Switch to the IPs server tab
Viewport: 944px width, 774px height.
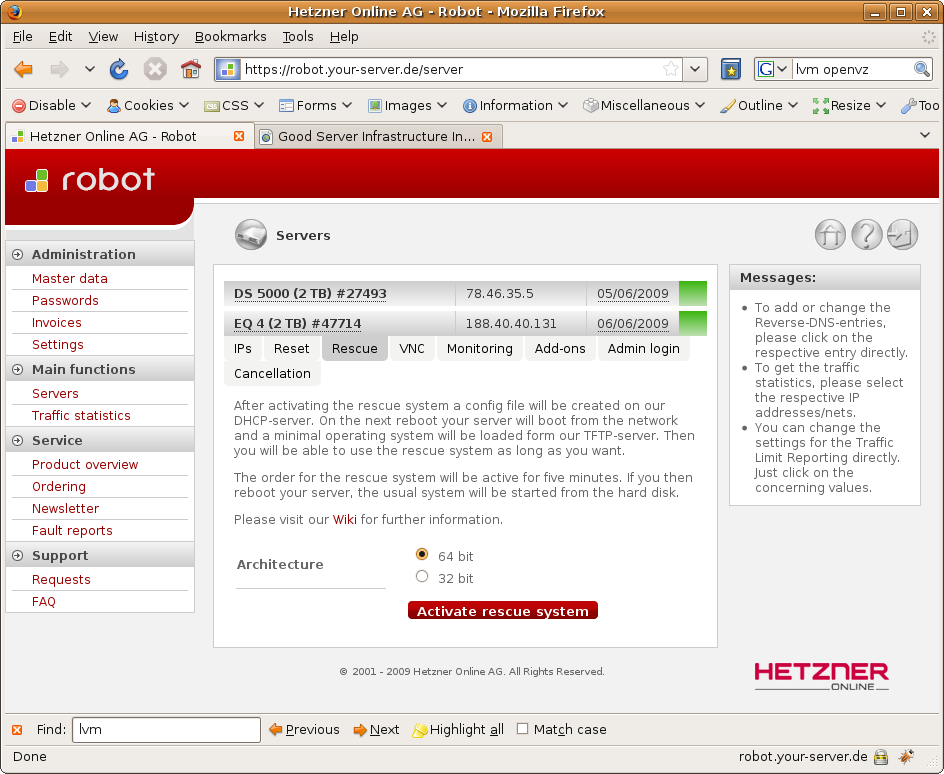coord(243,348)
